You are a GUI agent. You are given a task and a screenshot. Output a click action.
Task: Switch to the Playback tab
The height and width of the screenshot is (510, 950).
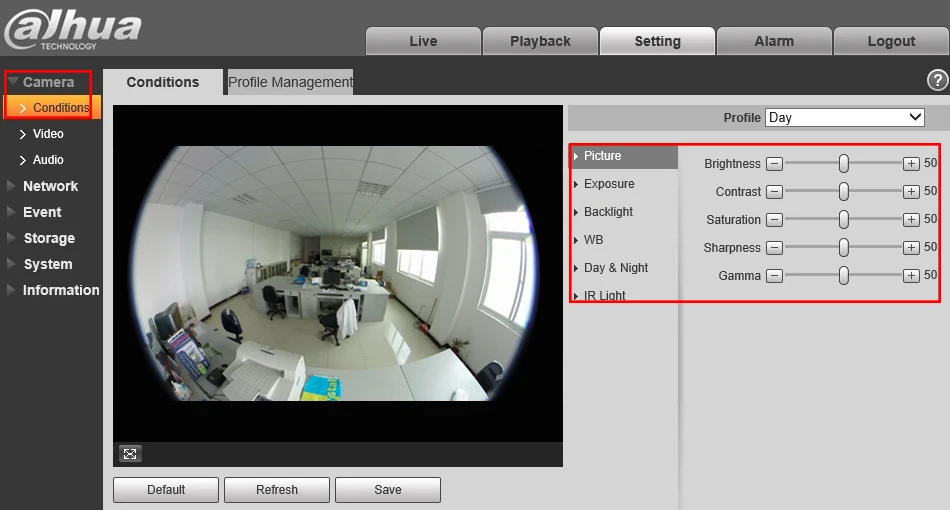[540, 41]
